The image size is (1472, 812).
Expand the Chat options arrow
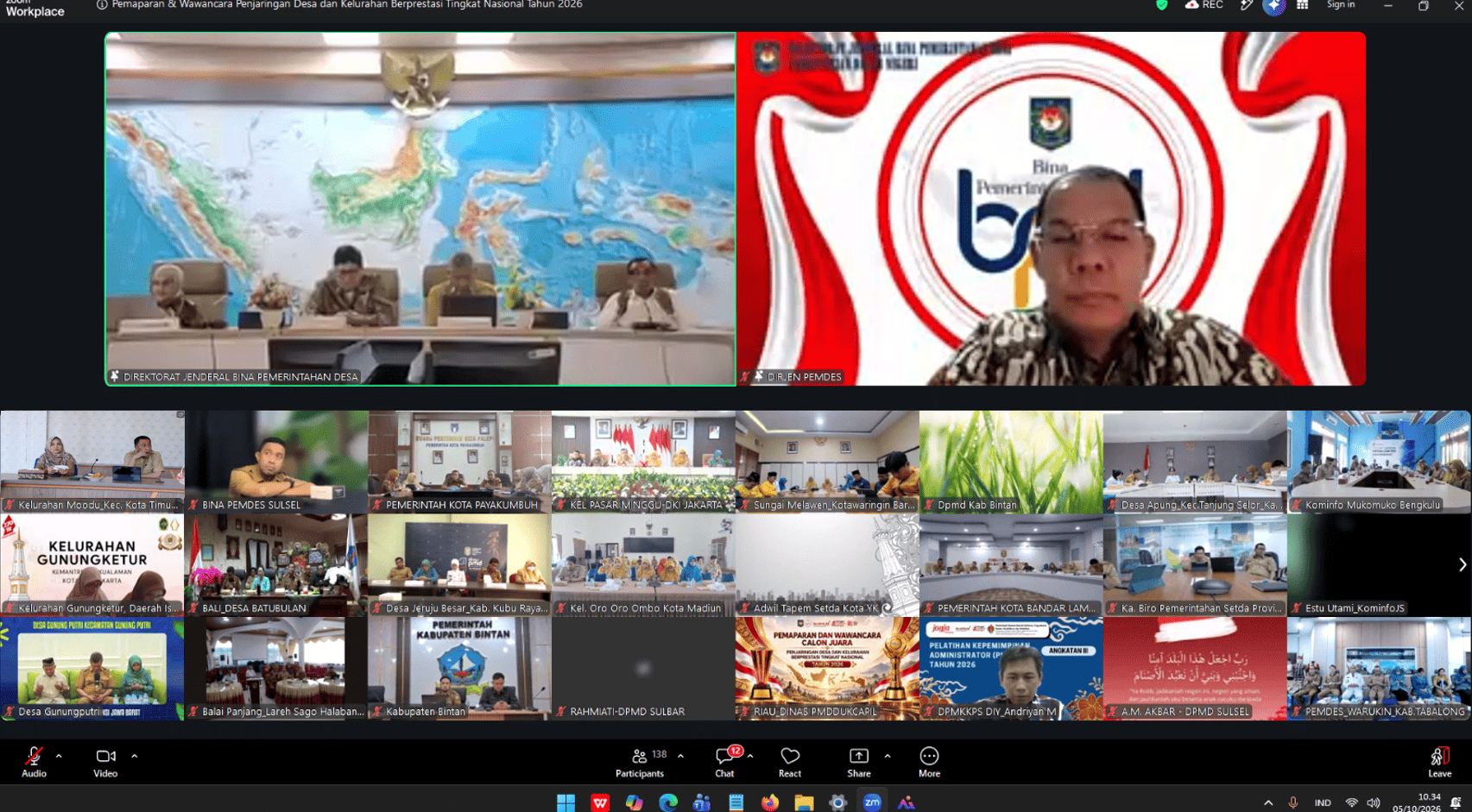[750, 756]
